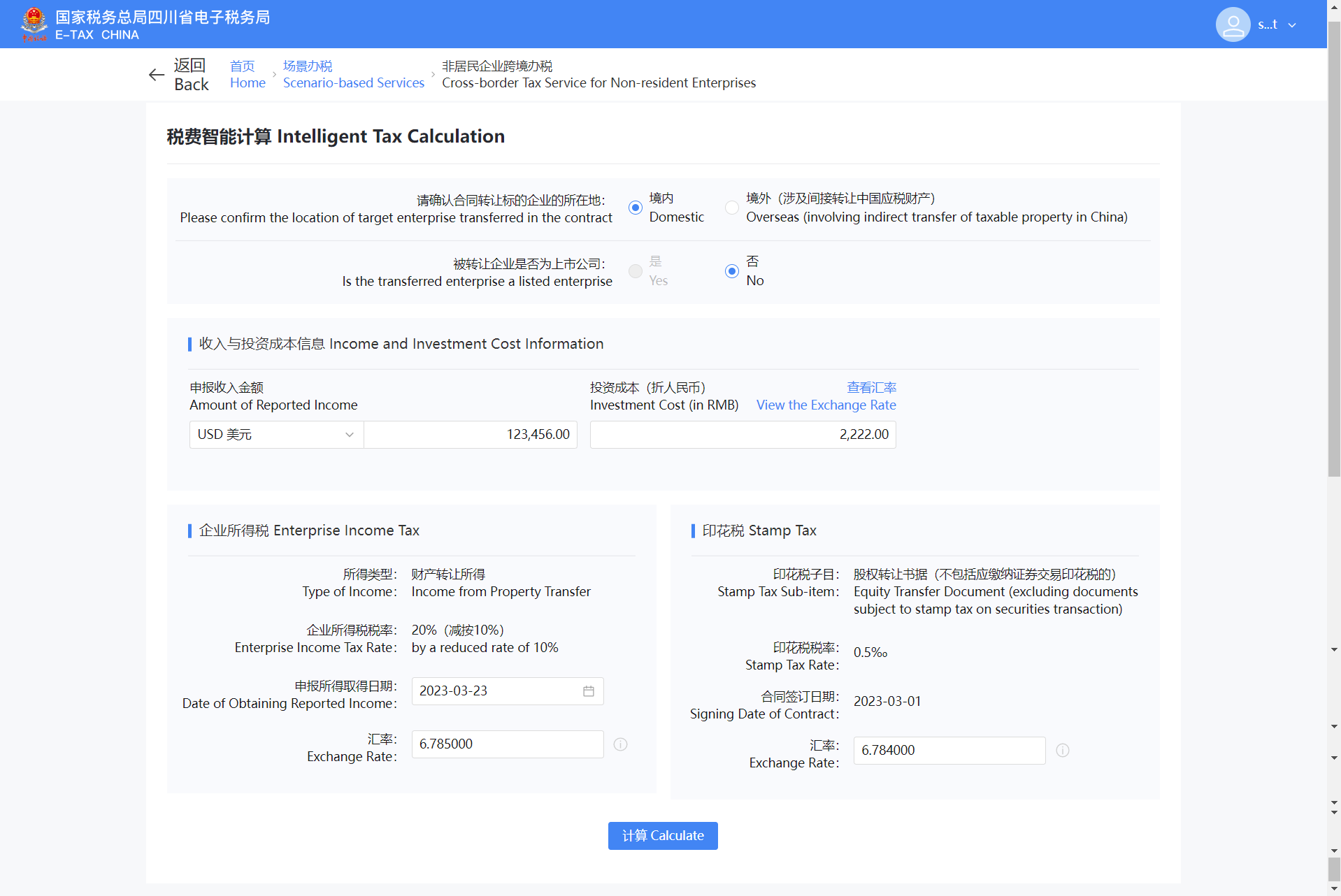Click View the Exchange Rate link

[x=826, y=396]
